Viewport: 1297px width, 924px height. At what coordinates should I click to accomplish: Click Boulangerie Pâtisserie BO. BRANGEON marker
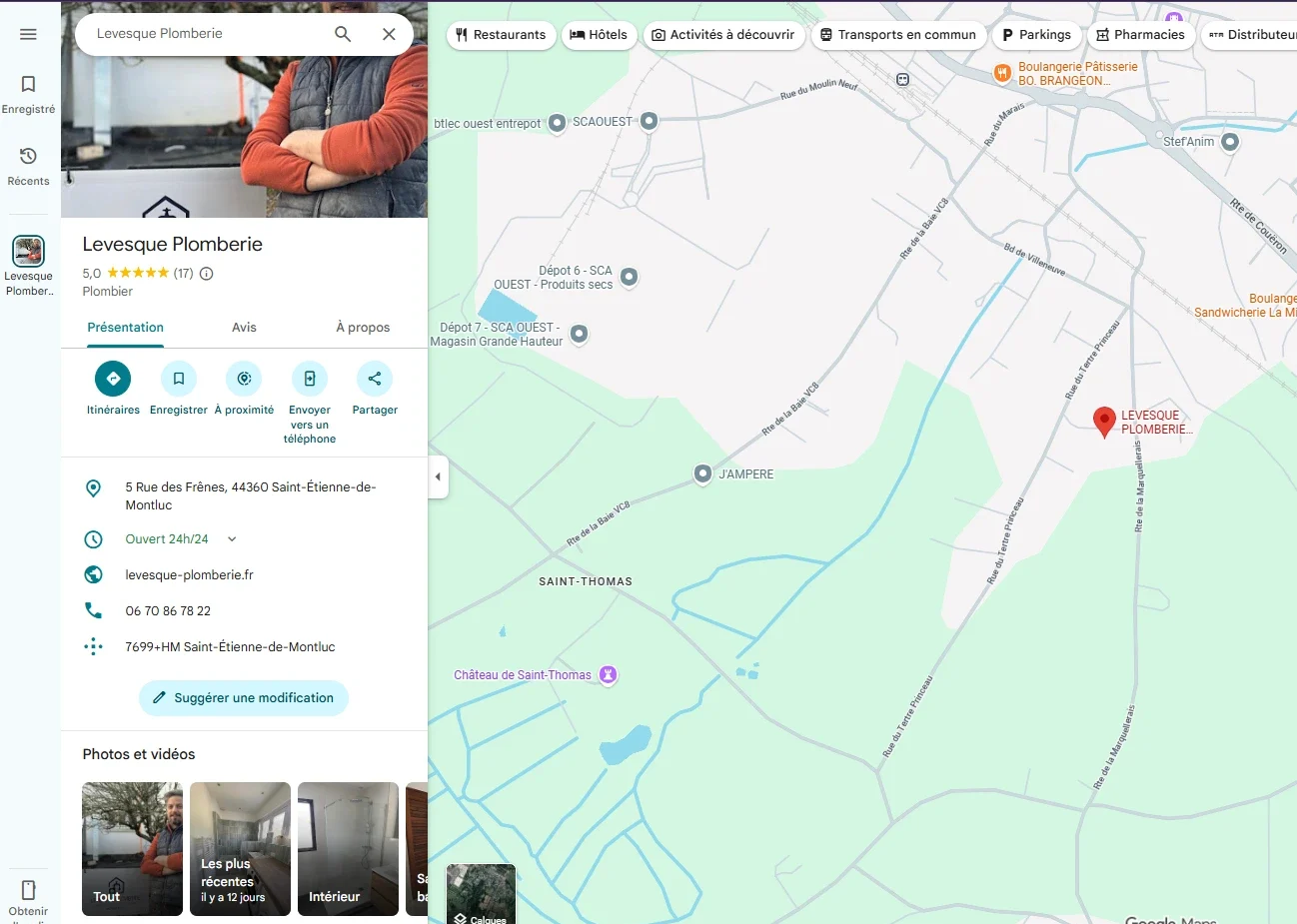point(1002,72)
